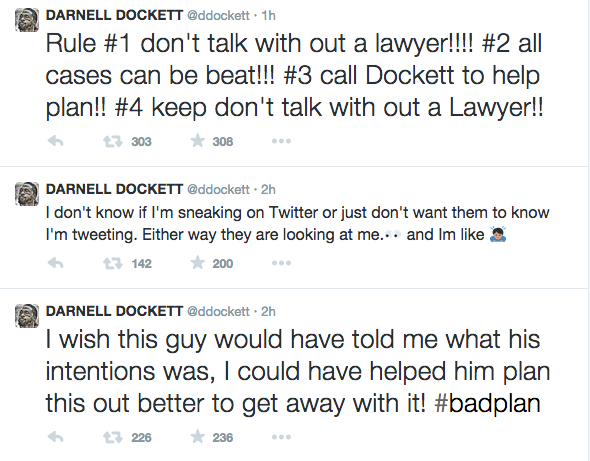The width and height of the screenshot is (590, 461).
Task: Click the avatar beside the sneaking tweet
Action: point(27,194)
